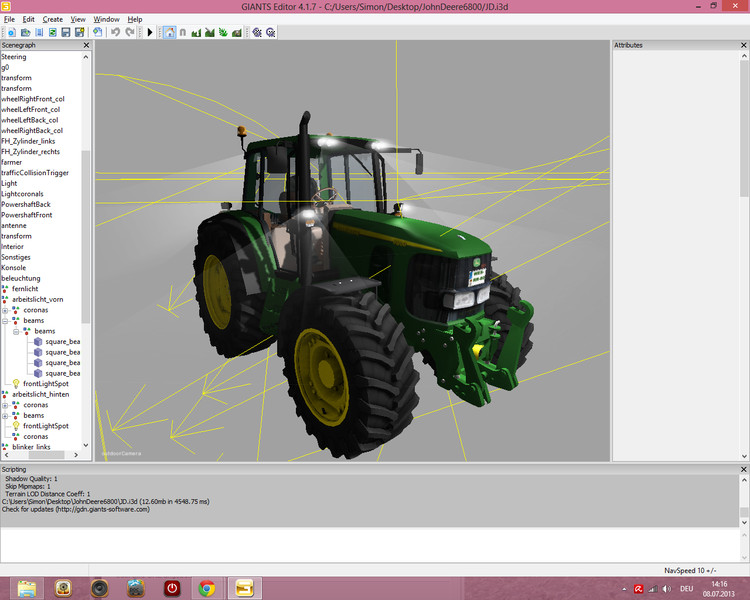
Task: Close the Scripting panel
Action: pos(743,469)
